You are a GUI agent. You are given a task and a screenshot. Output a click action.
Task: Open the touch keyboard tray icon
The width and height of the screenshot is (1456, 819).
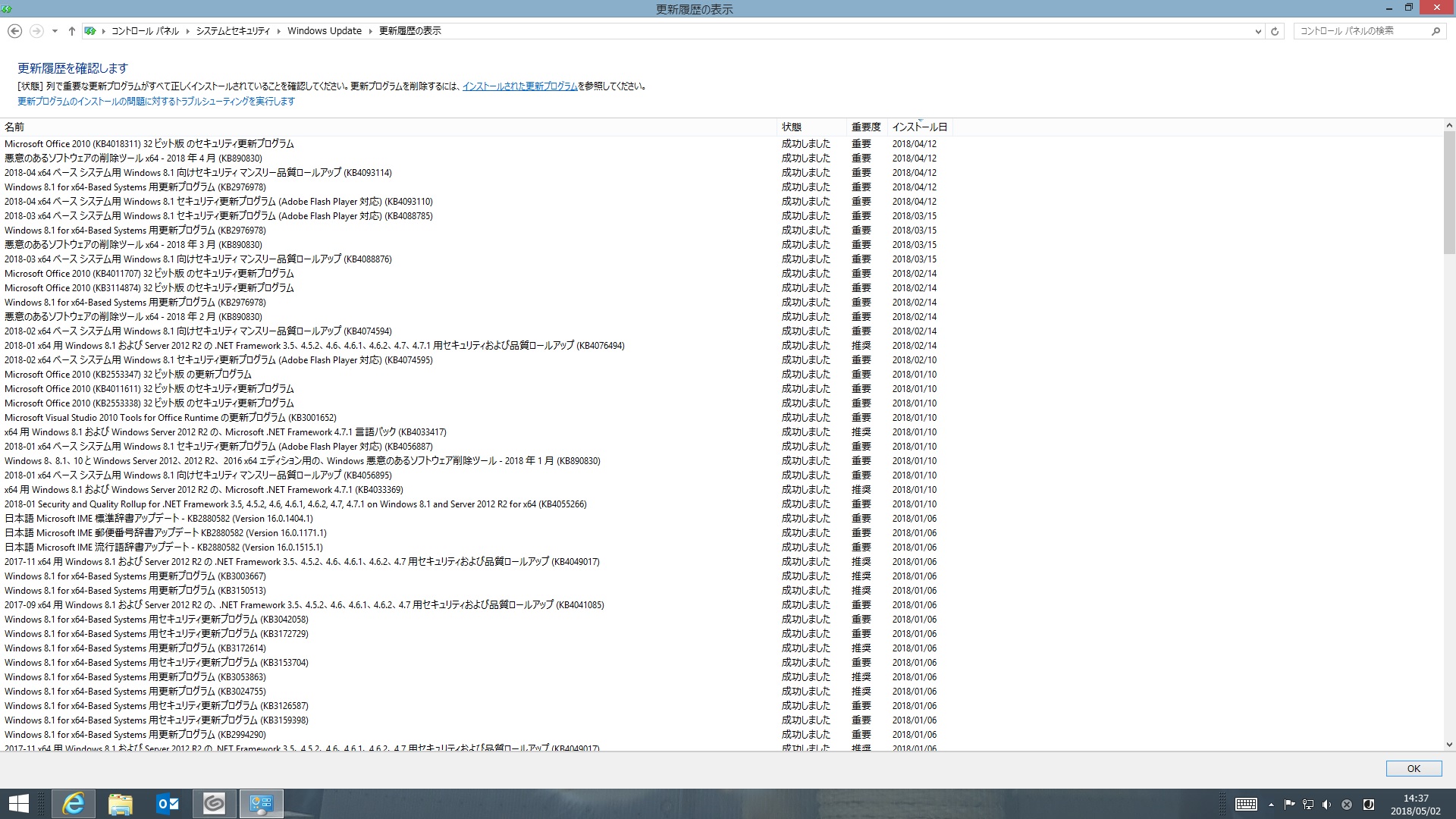1246,805
